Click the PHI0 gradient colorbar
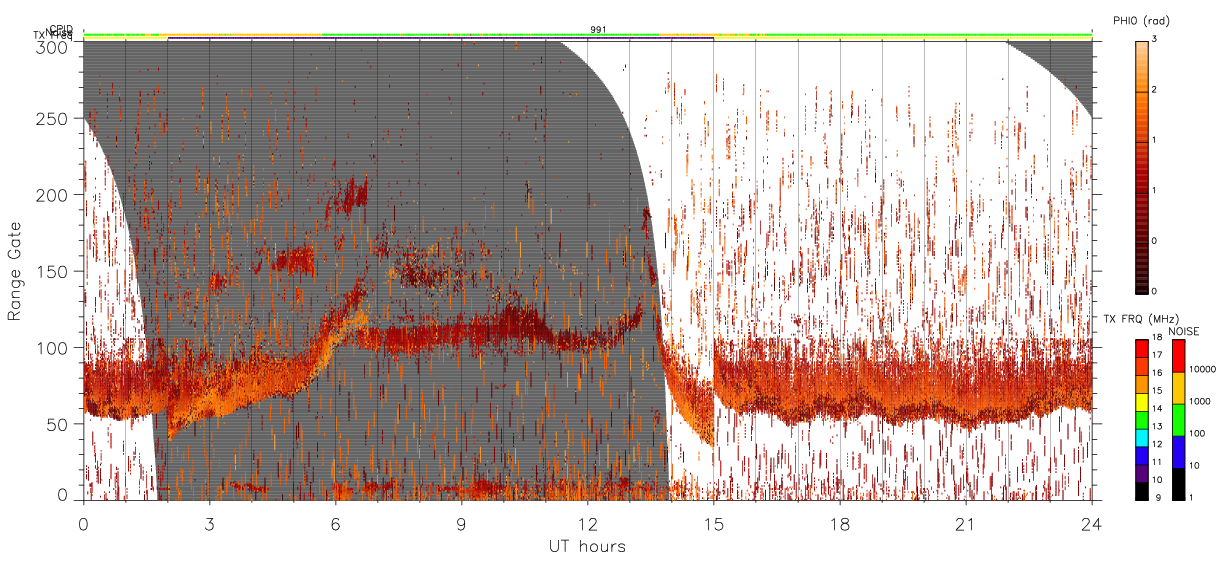Screen dimensions: 1228x567 coord(1143,167)
